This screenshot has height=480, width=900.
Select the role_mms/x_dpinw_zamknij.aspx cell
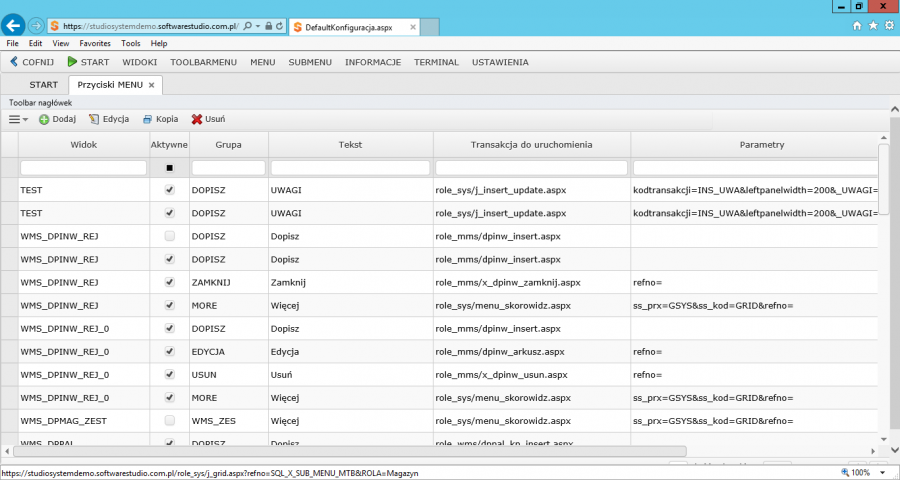pos(532,282)
